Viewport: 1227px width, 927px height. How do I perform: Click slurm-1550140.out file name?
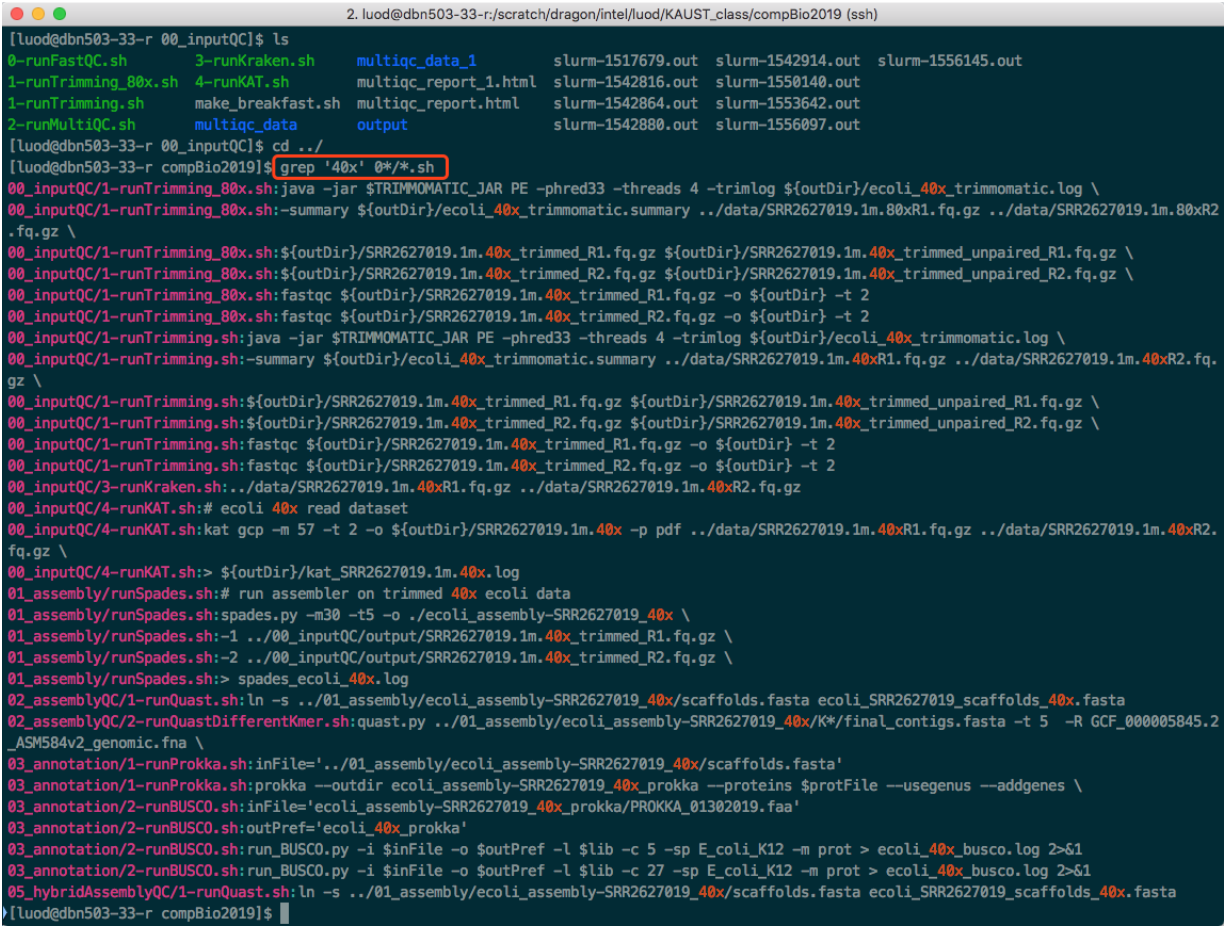click(788, 82)
